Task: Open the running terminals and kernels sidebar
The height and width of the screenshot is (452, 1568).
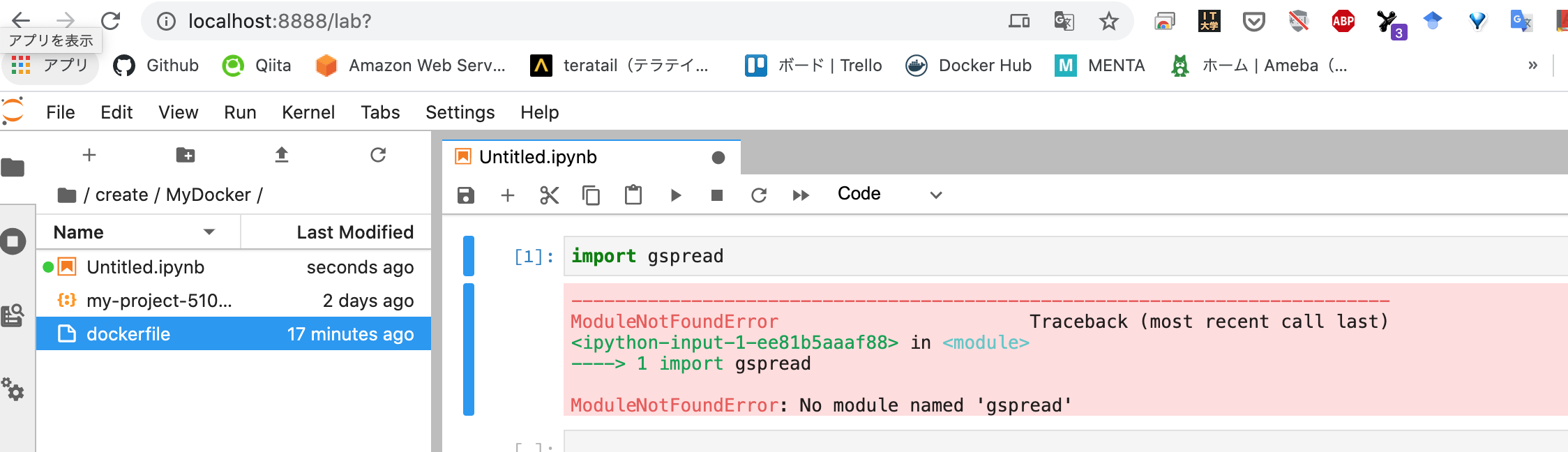Action: point(13,241)
